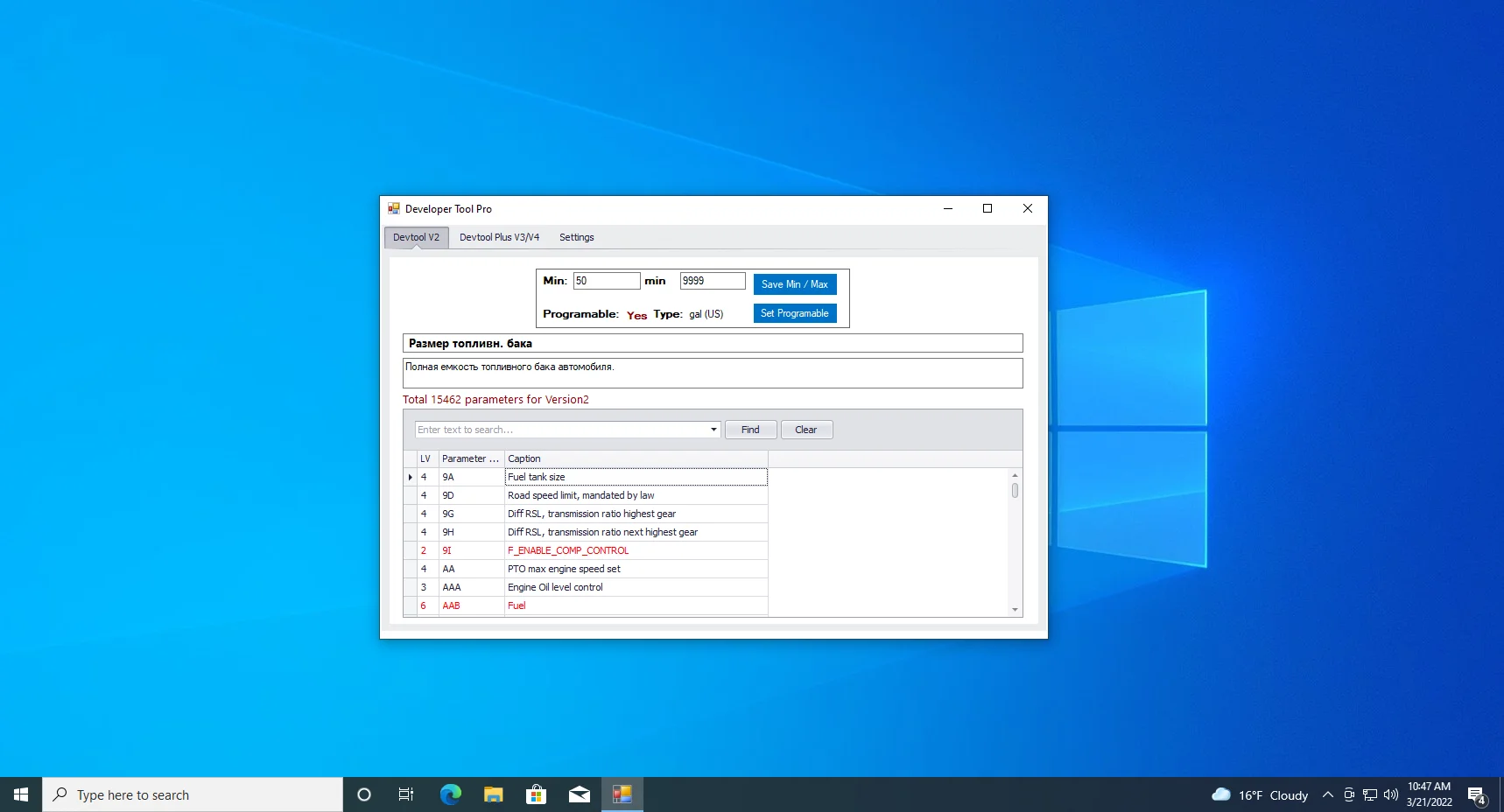Select the 'Fuel tank size' caption cell
This screenshot has height=812, width=1504.
point(636,477)
